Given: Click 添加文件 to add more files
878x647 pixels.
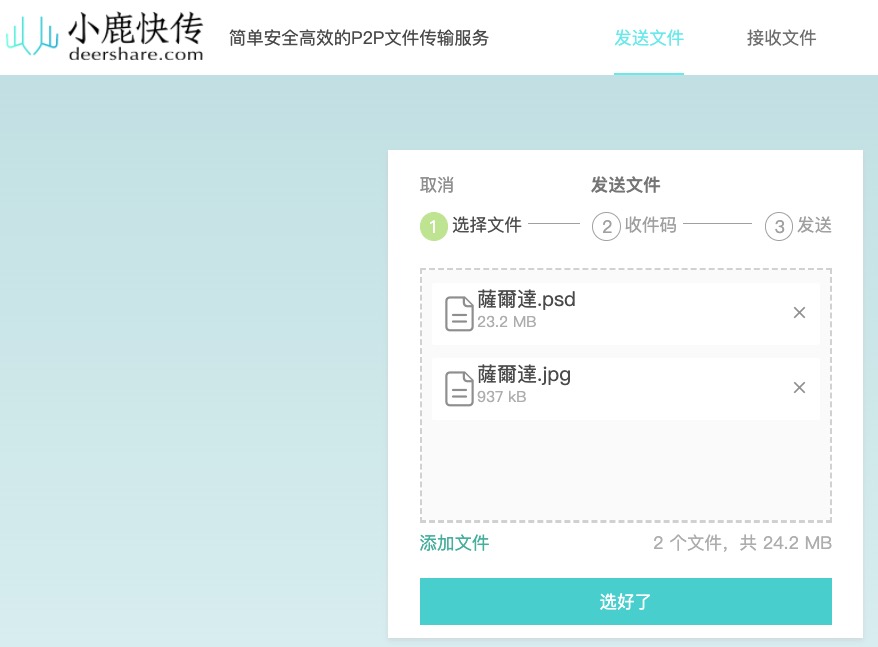Looking at the screenshot, I should [454, 543].
